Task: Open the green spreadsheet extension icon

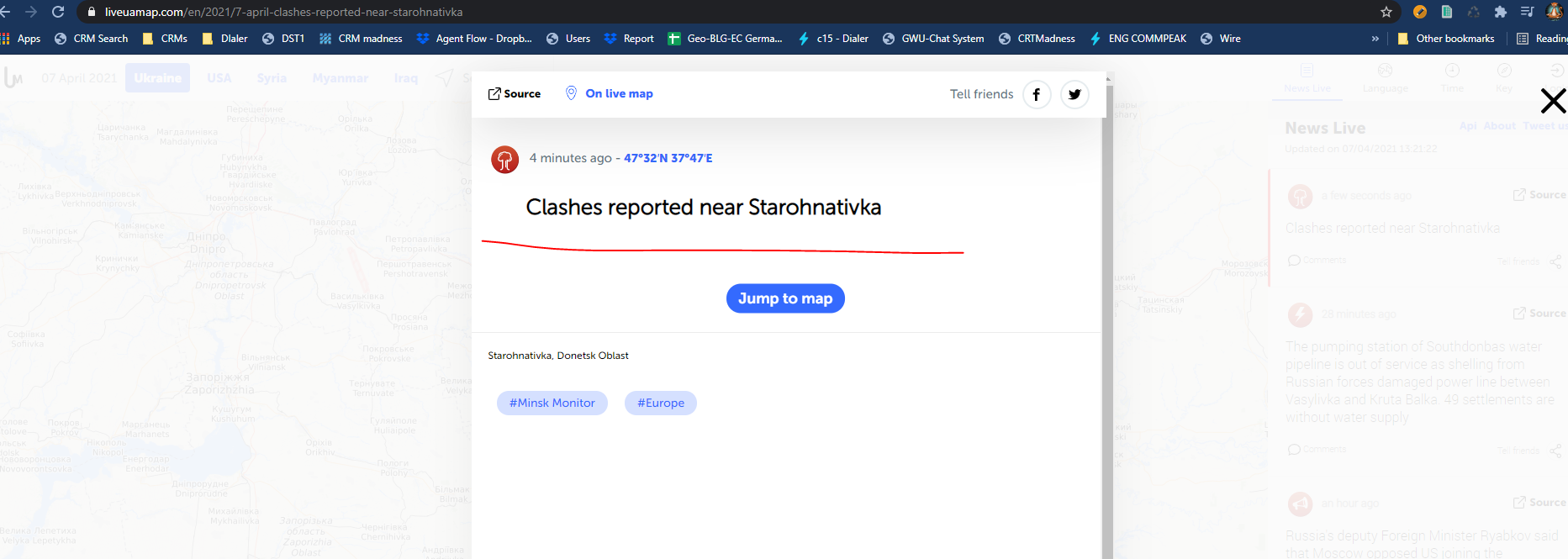Action: click(x=1447, y=12)
